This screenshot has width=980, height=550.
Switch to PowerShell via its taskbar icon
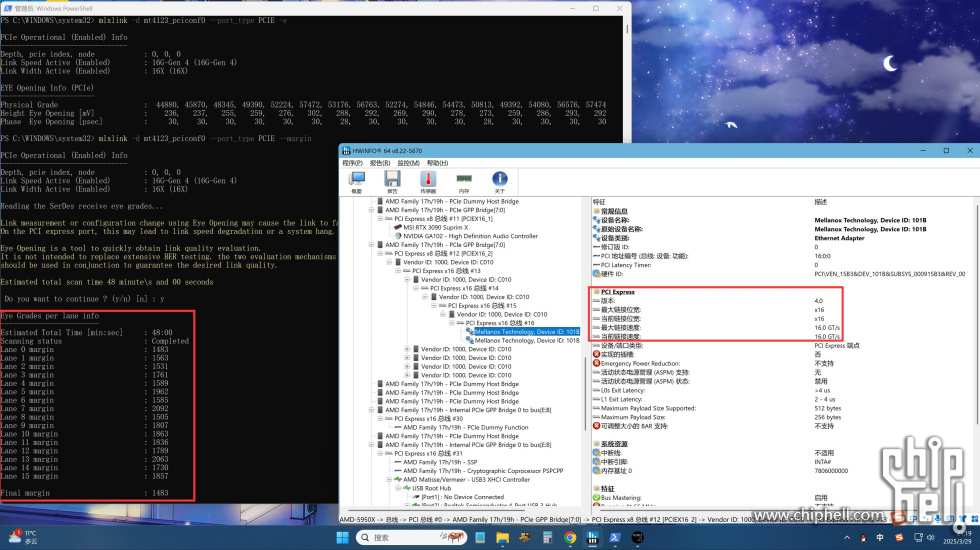(x=615, y=538)
